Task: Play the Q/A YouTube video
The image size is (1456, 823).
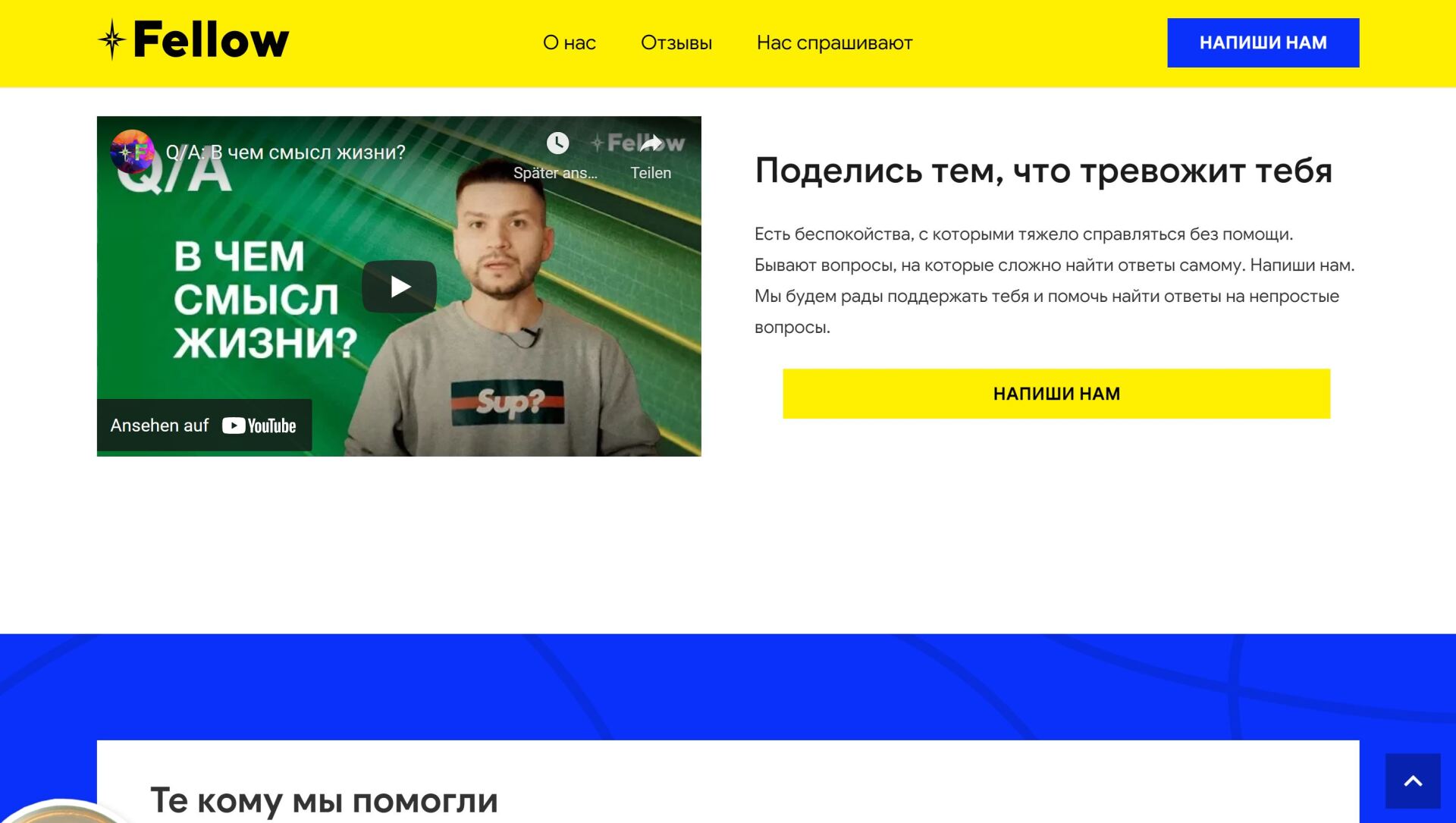Action: (x=399, y=286)
